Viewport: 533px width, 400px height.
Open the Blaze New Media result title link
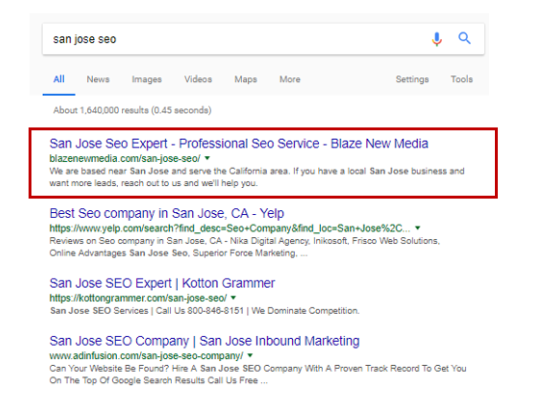pos(239,143)
